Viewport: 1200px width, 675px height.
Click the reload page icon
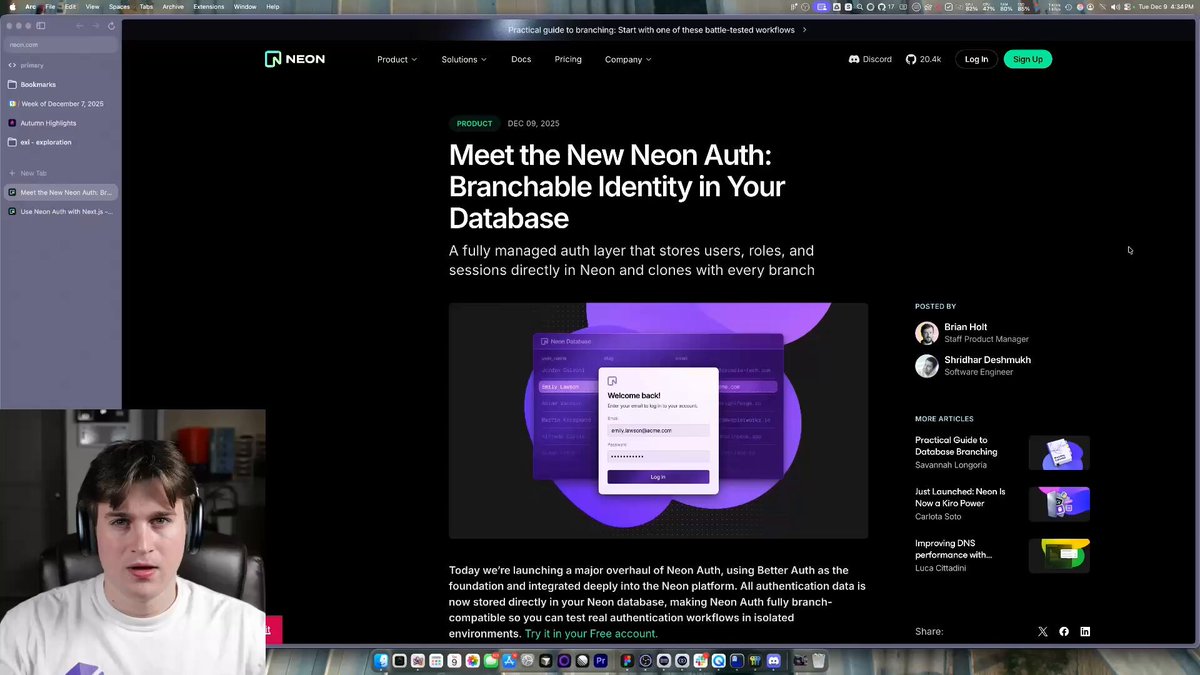click(111, 25)
